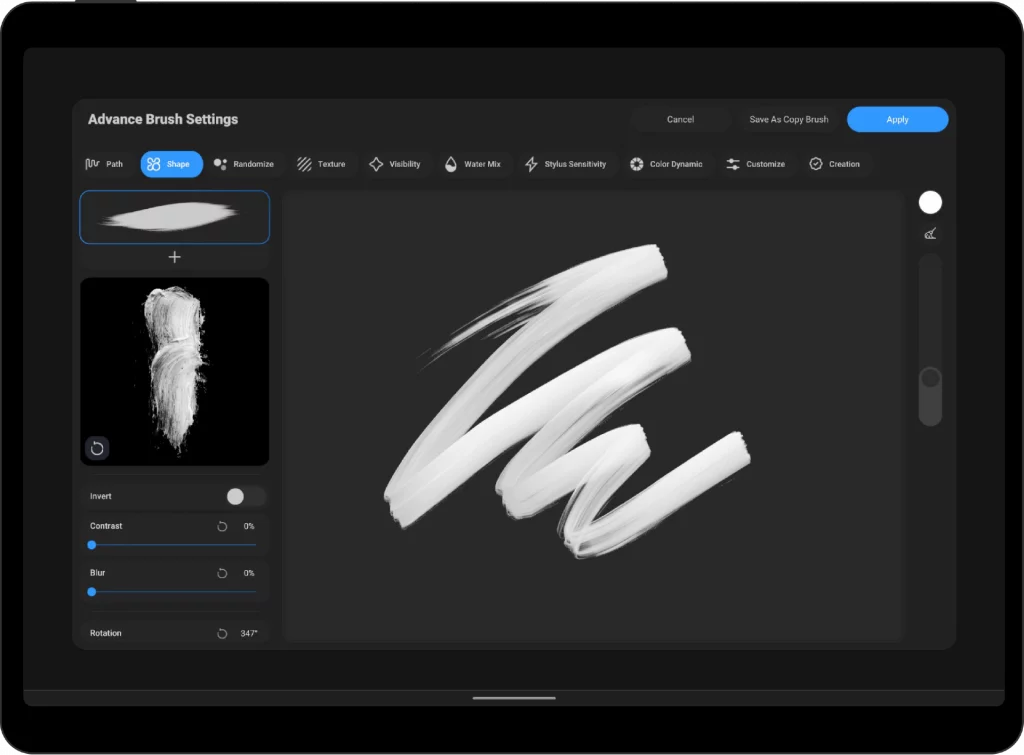Select the brush stroke thumbnail
This screenshot has width=1024, height=755.
coord(174,217)
